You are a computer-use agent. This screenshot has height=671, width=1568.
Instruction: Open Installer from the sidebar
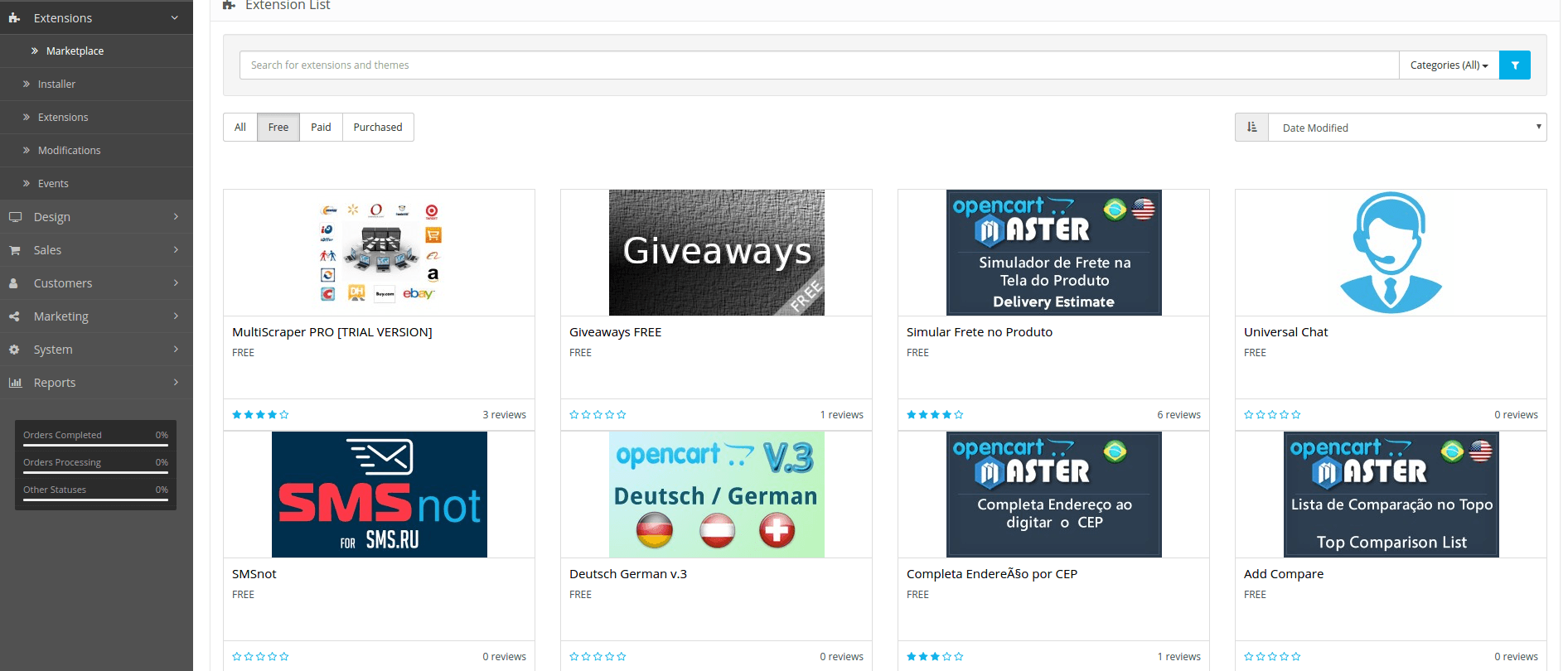[56, 84]
